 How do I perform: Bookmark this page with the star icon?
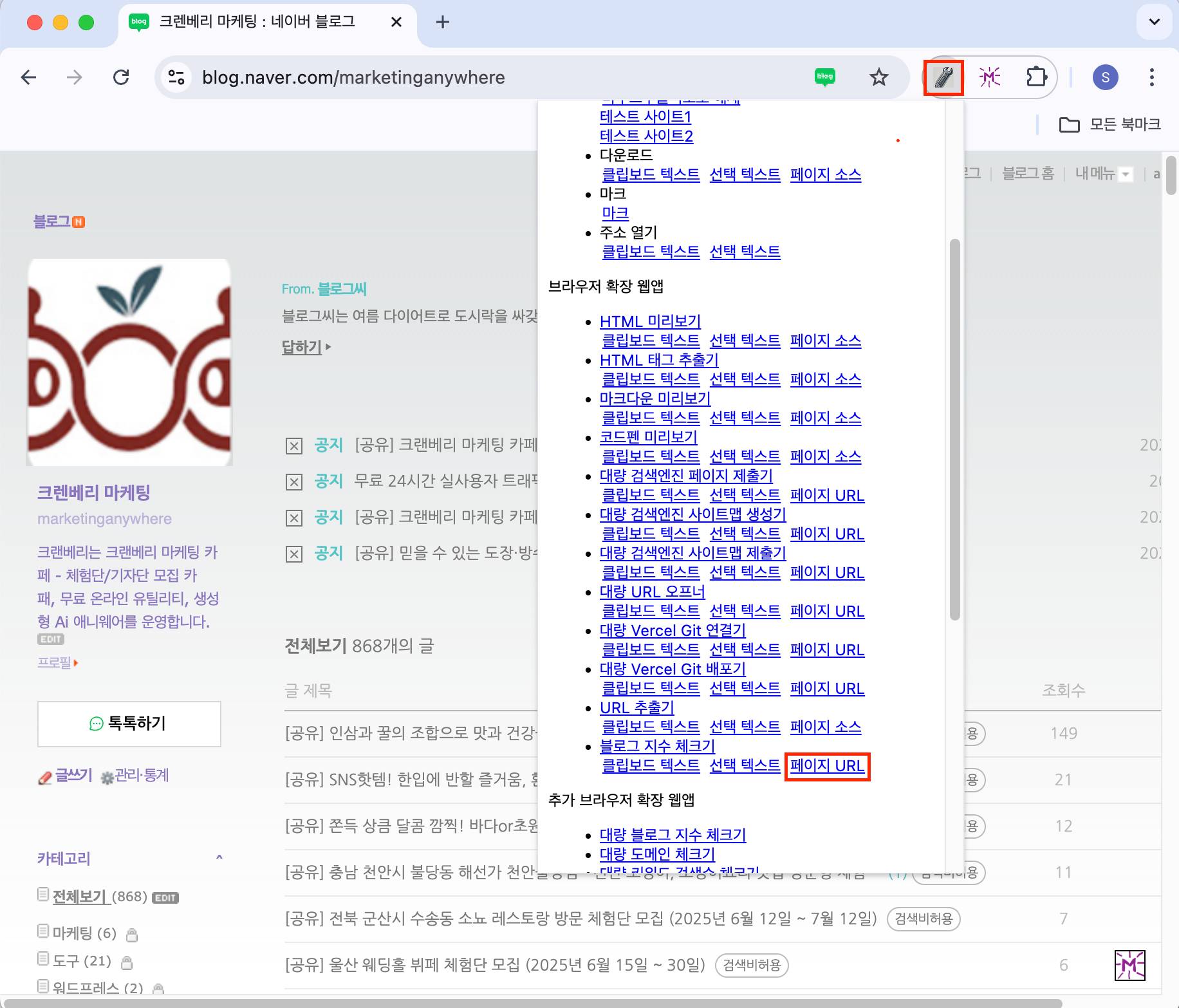(x=878, y=78)
